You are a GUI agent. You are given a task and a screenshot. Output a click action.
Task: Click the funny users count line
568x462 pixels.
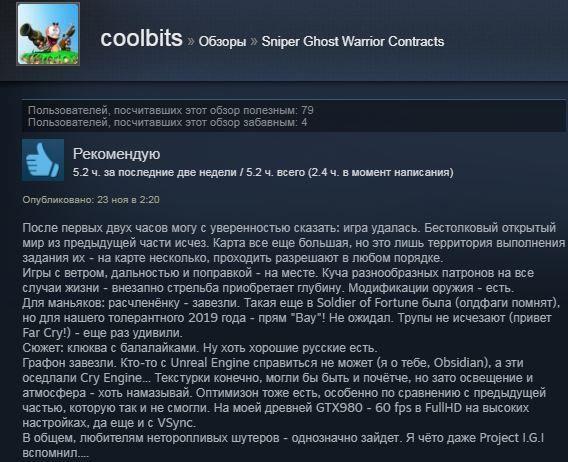click(x=167, y=122)
